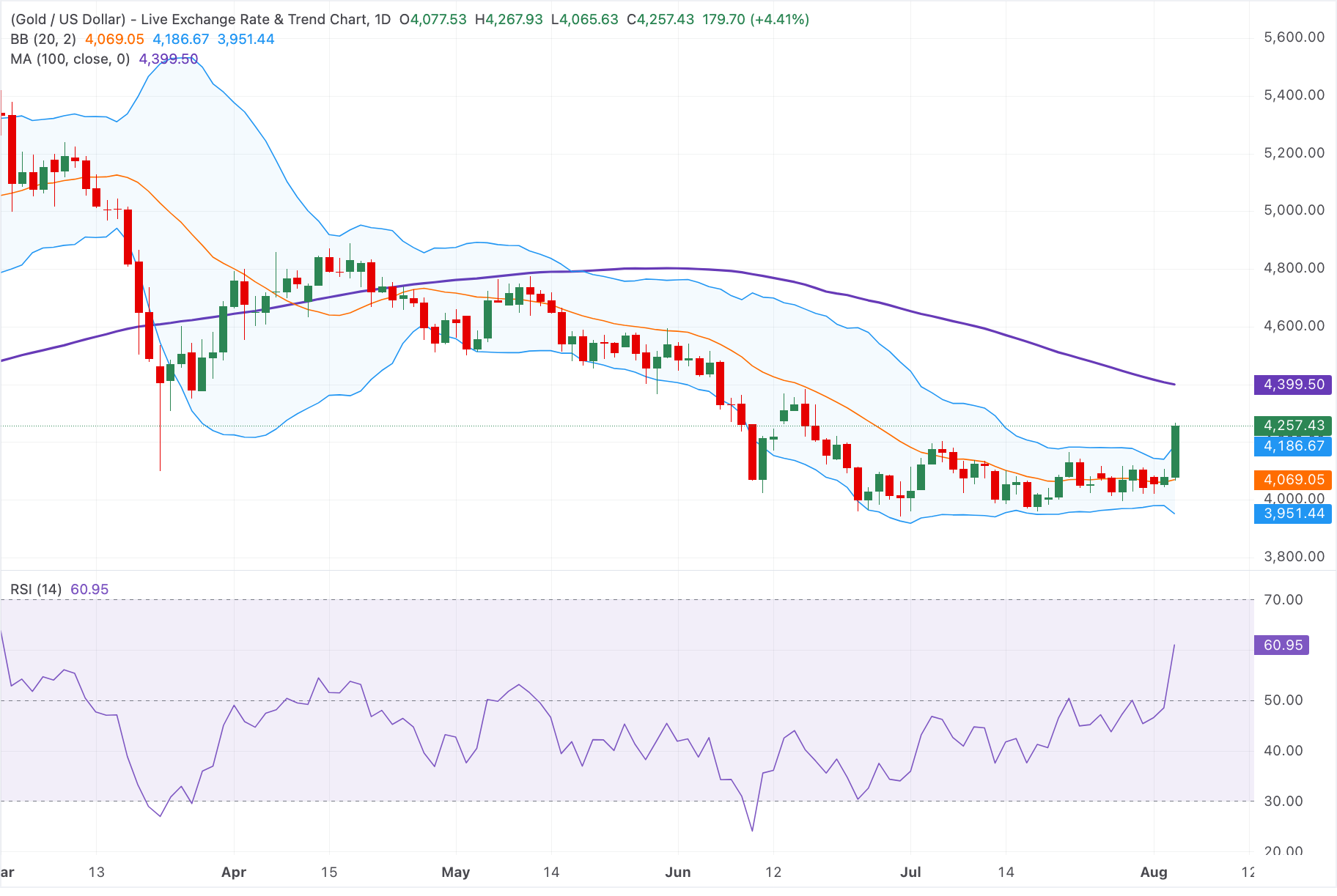The image size is (1337, 896).
Task: Click the BB upper value 4,186.67 in legend
Action: [181, 39]
